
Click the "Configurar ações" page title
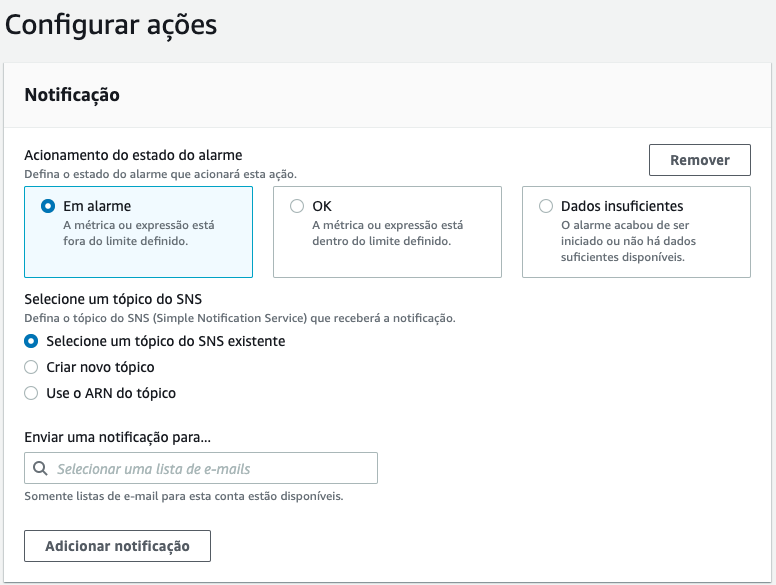[111, 25]
